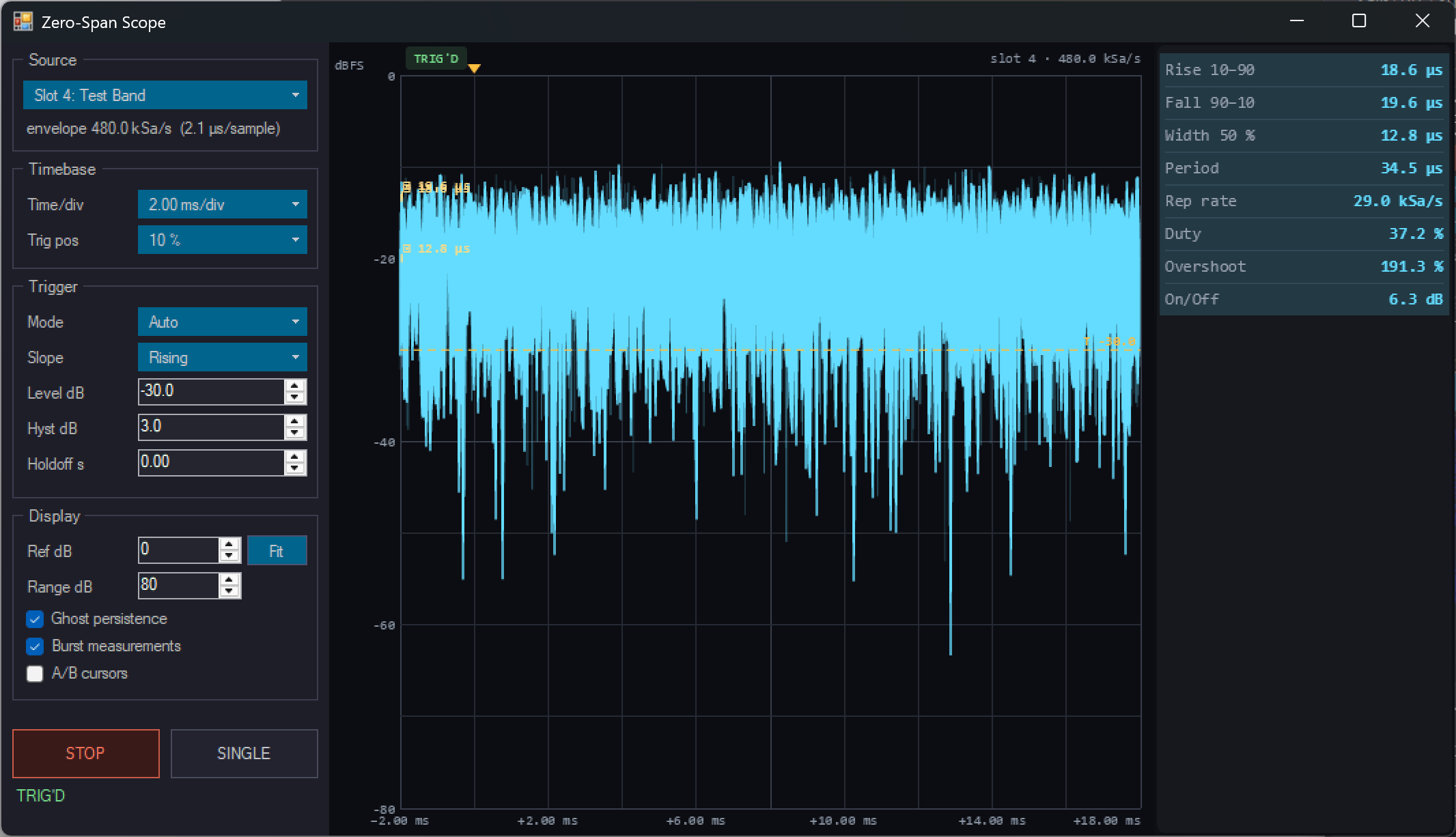Click the orange trigger position marker
Screen dimensions: 1456x837
[474, 68]
